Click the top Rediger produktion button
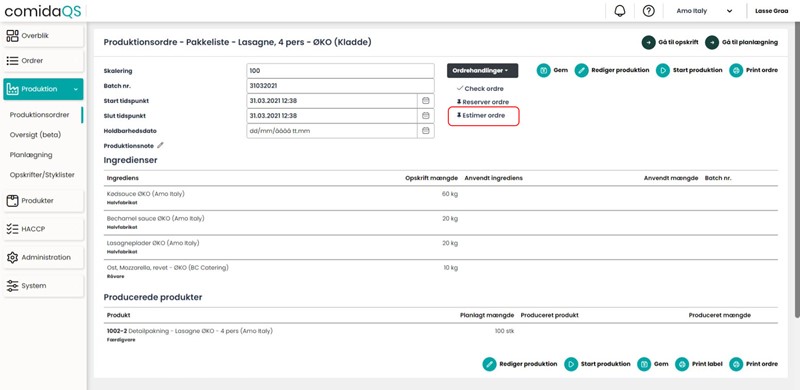 pos(612,70)
